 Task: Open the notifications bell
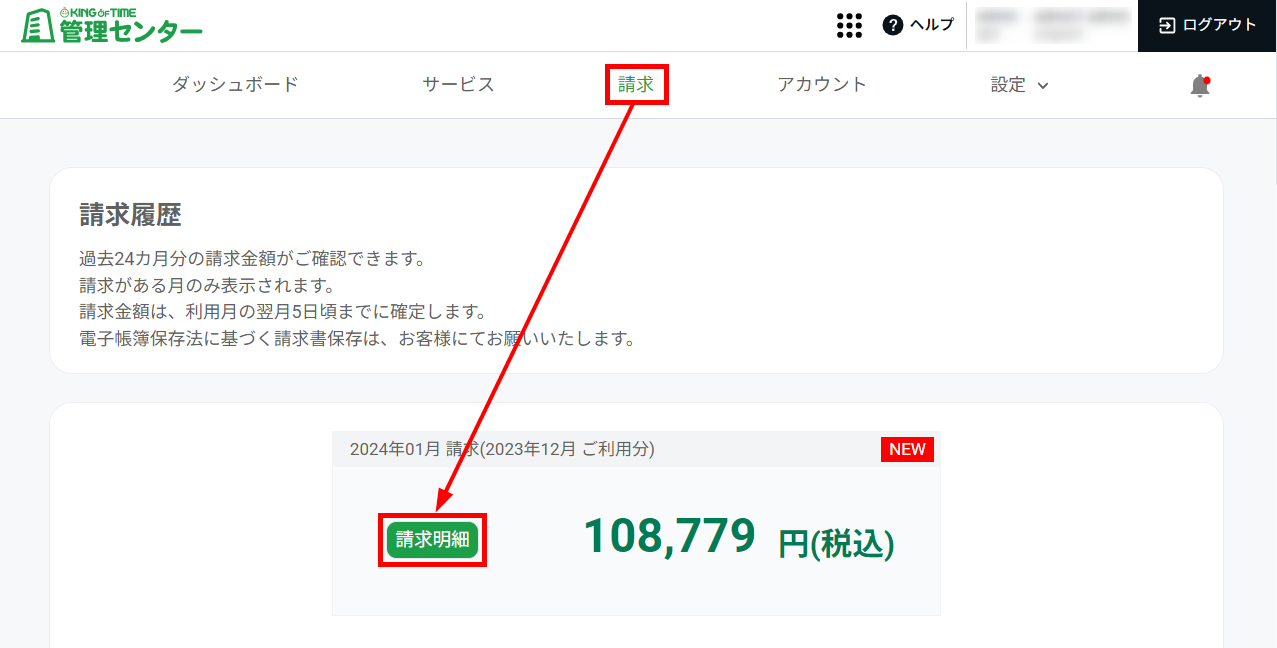click(x=1200, y=86)
